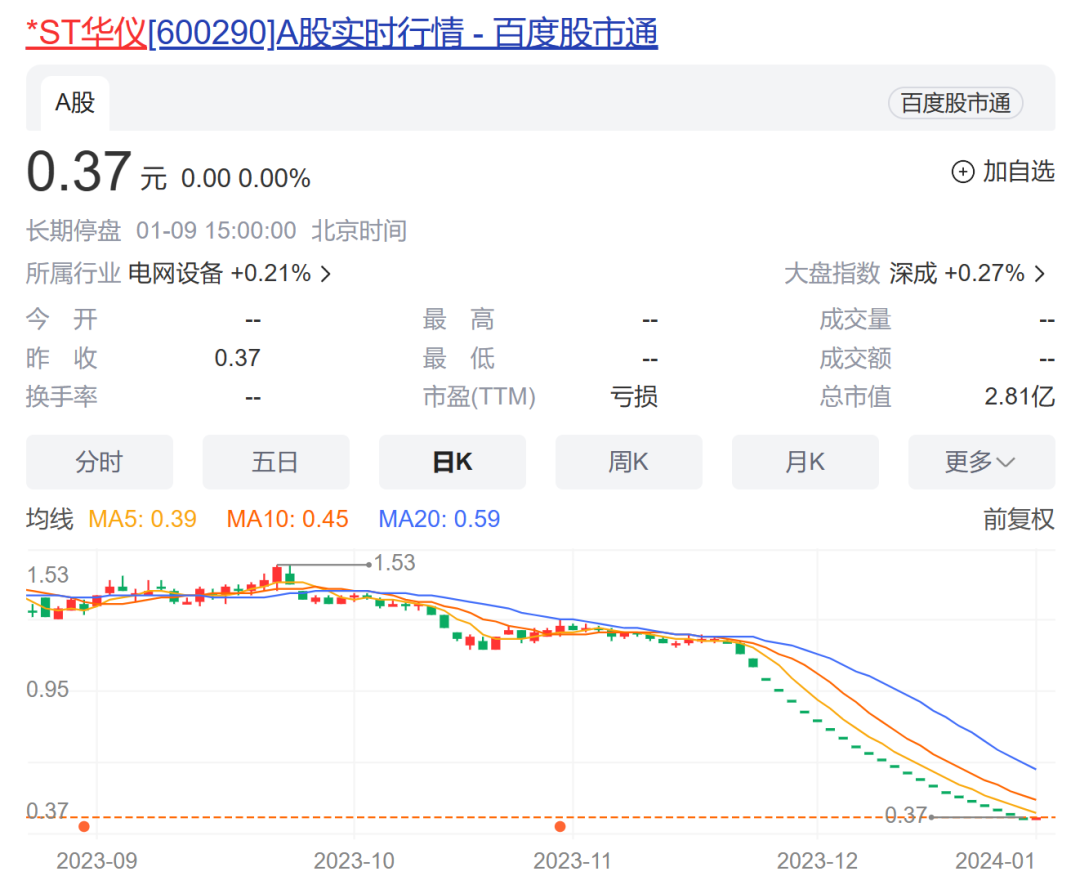Switch to the 五日 chart tab
The image size is (1080, 876).
click(276, 461)
